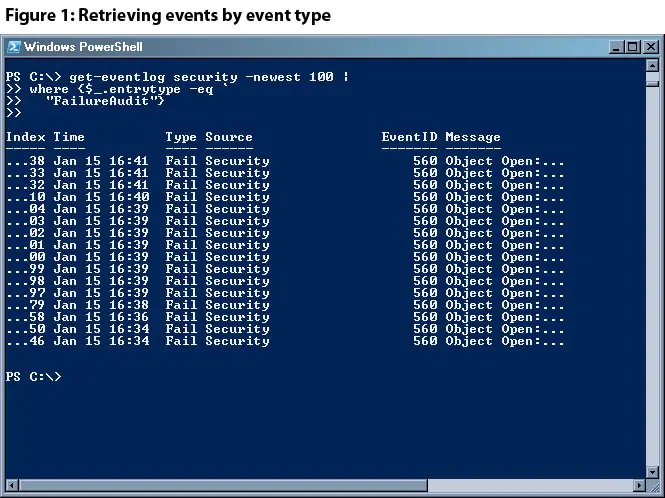Image resolution: width=665 pixels, height=498 pixels.
Task: Click the vertical scrollbar down arrow
Action: 652,472
